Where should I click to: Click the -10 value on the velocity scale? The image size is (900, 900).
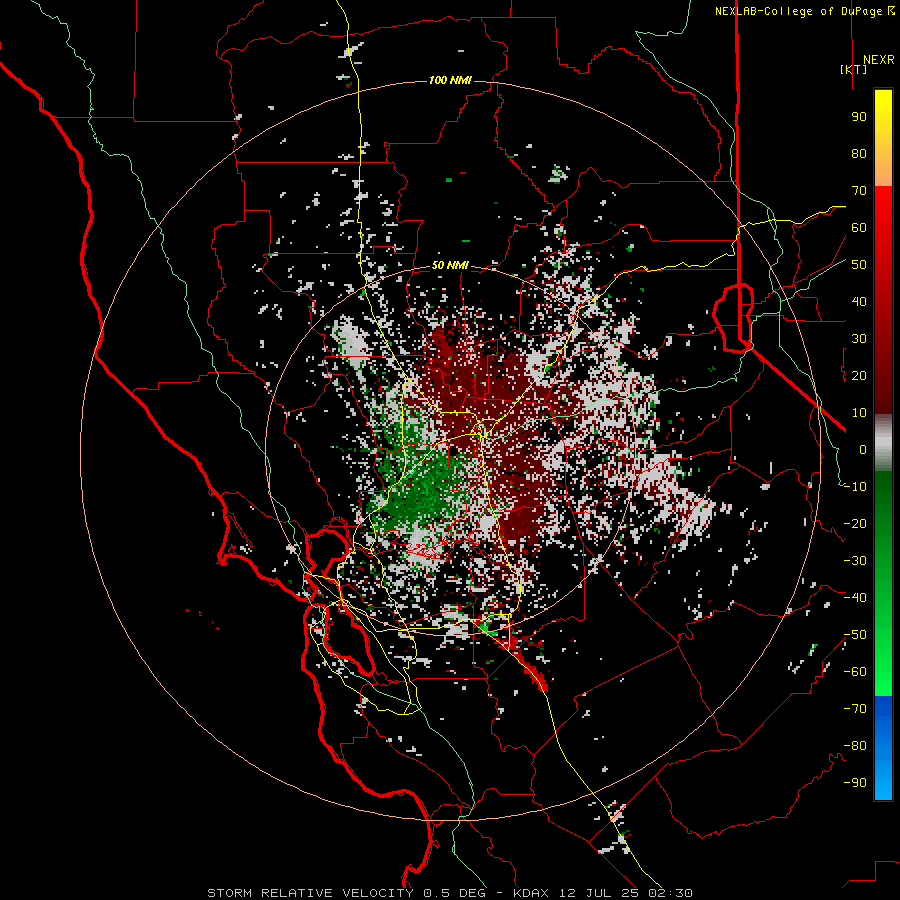click(855, 487)
